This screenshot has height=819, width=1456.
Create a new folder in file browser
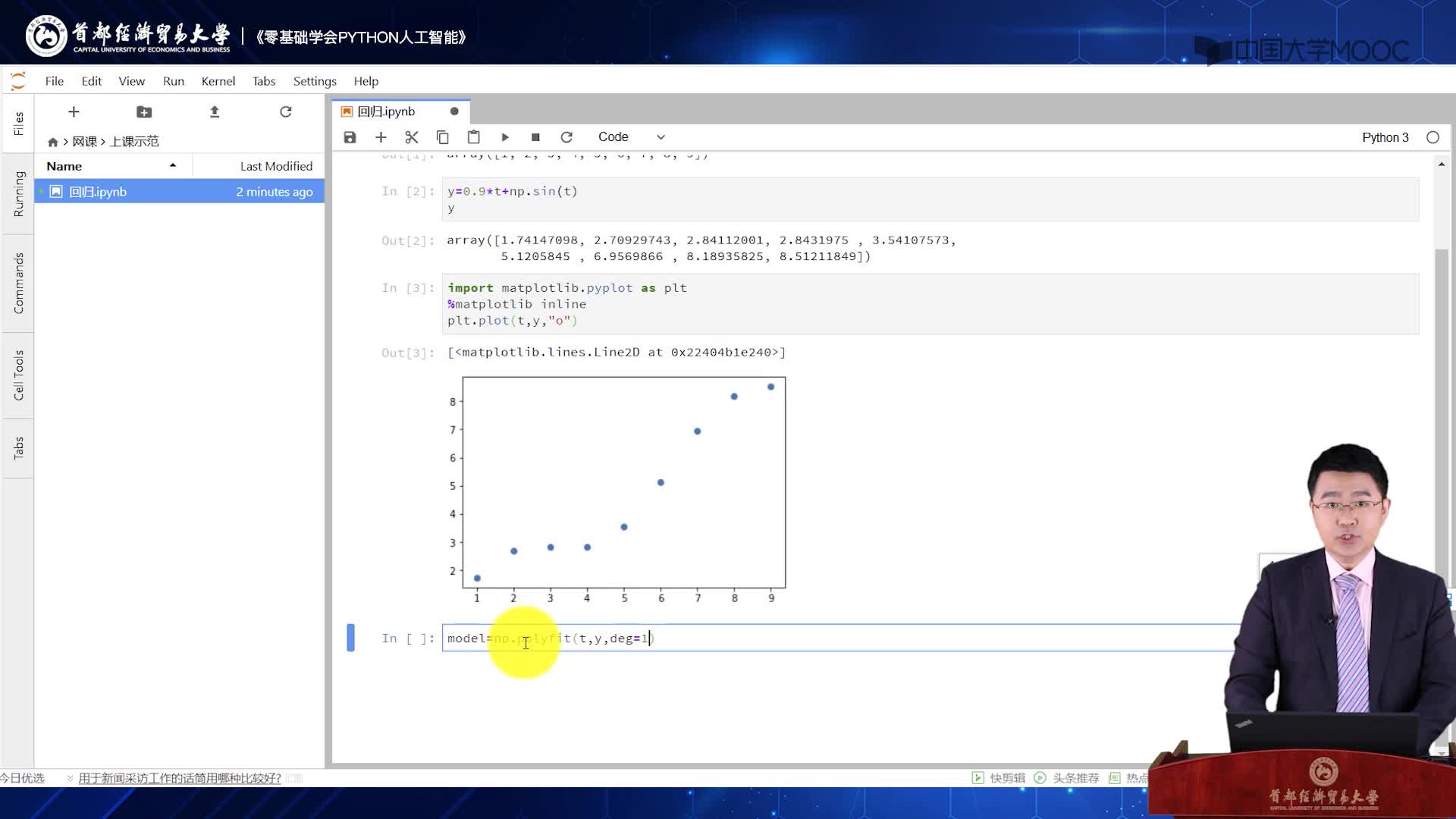pyautogui.click(x=144, y=112)
